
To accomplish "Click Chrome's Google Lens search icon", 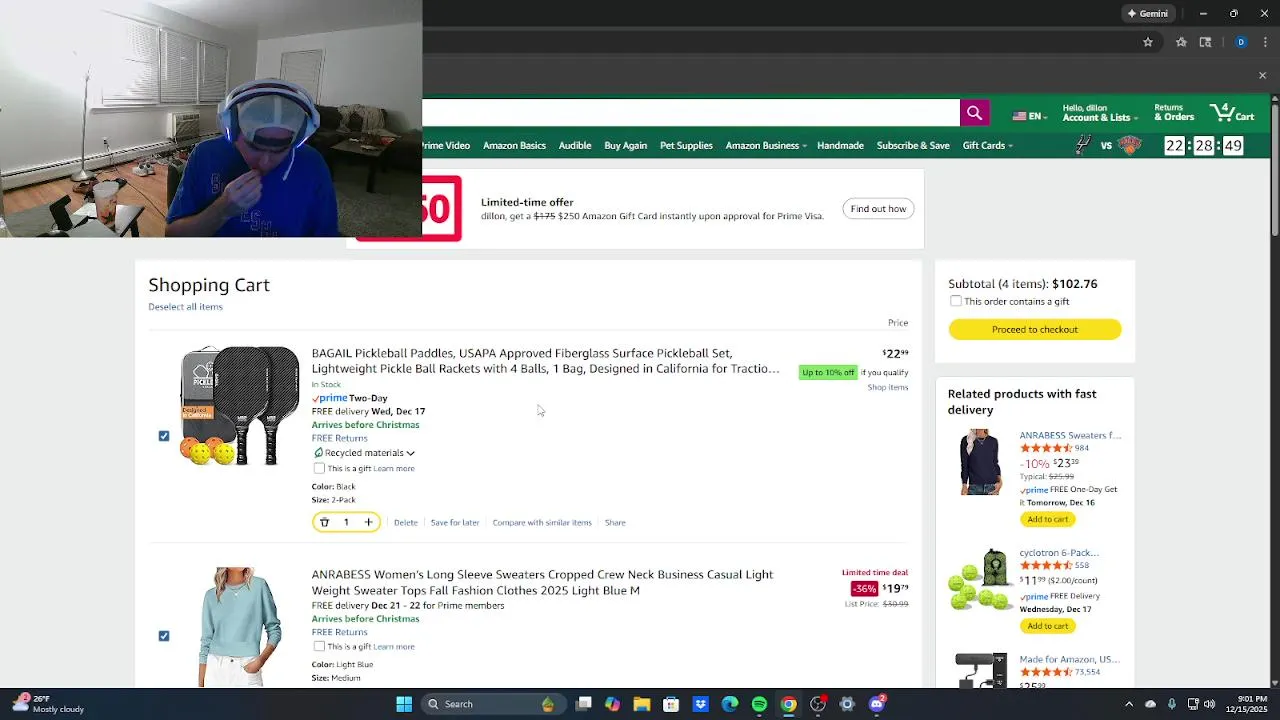I will coord(1205,42).
